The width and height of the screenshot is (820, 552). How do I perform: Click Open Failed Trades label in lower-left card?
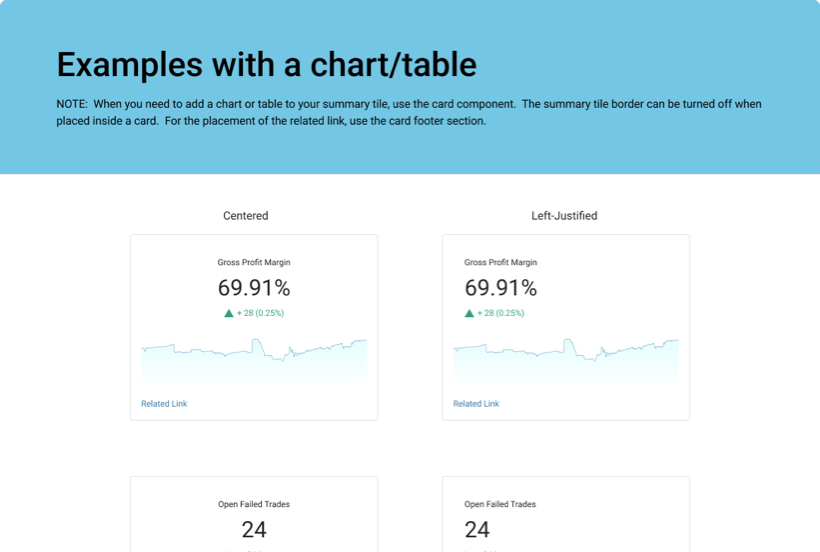point(254,504)
